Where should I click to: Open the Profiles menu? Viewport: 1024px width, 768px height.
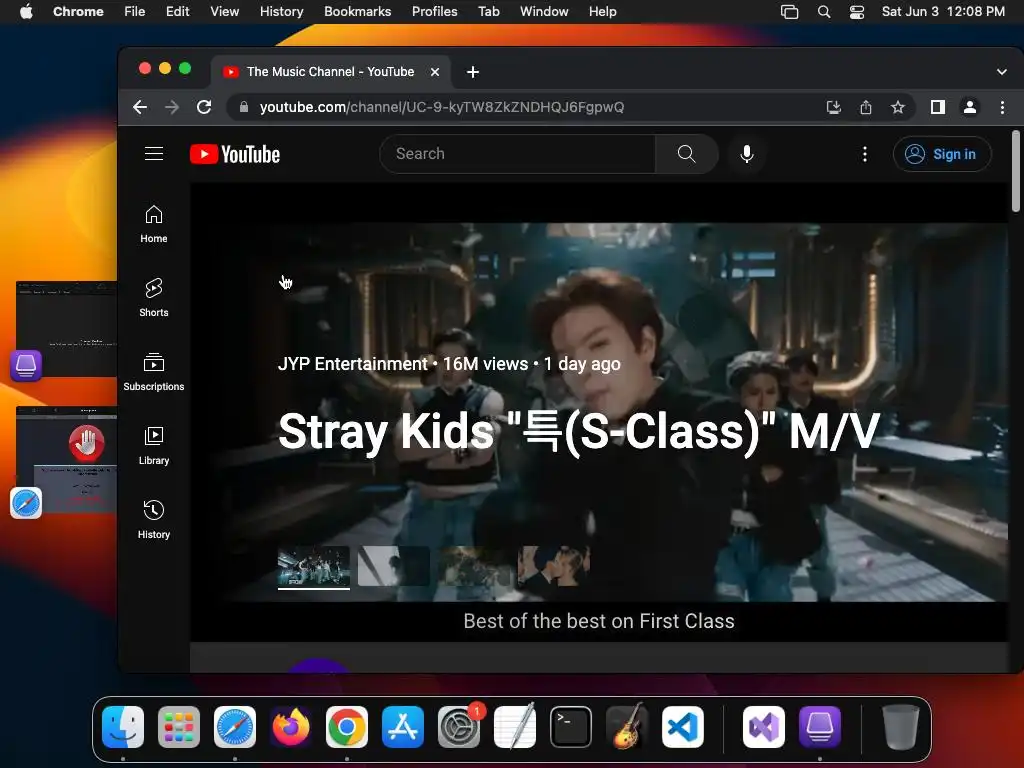[x=434, y=11]
